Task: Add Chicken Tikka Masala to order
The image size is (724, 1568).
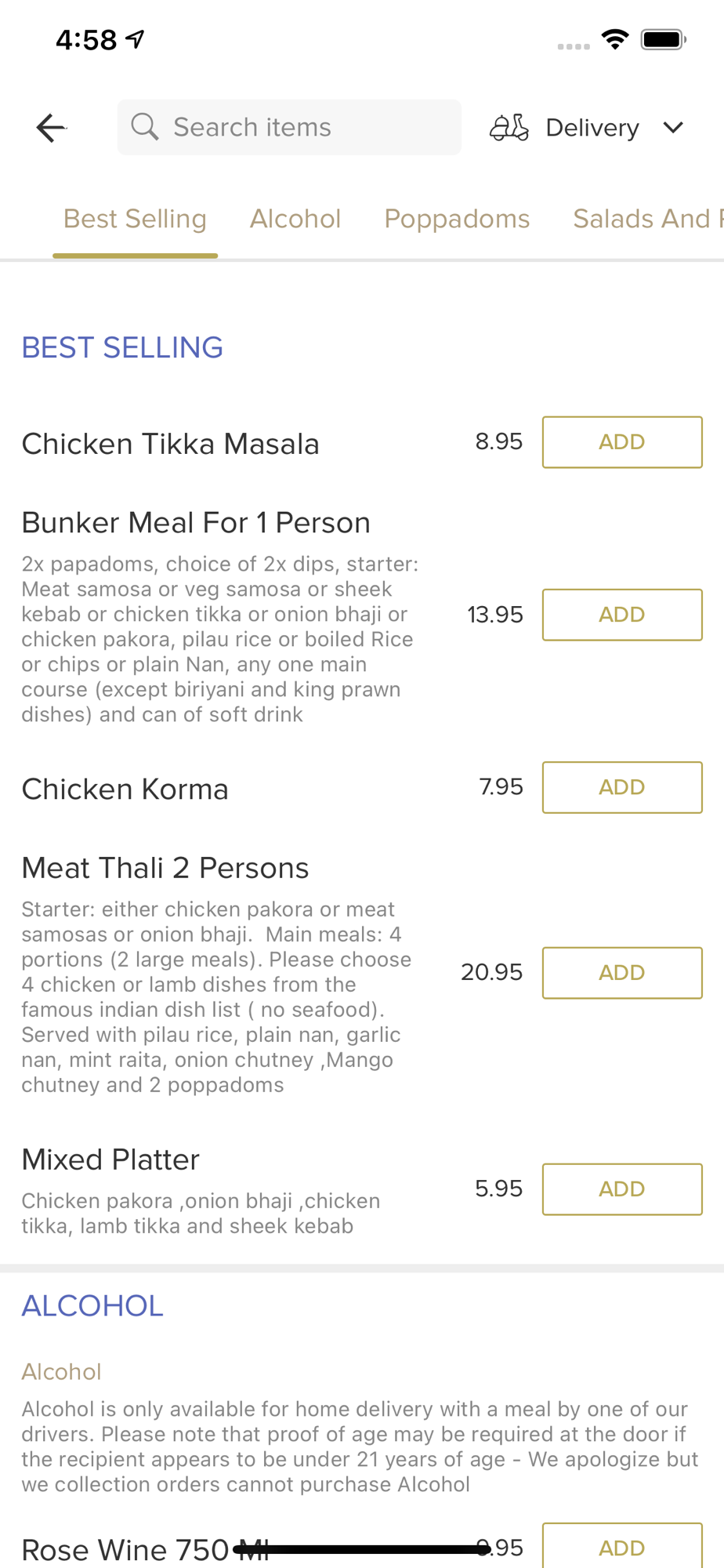Action: tap(622, 442)
